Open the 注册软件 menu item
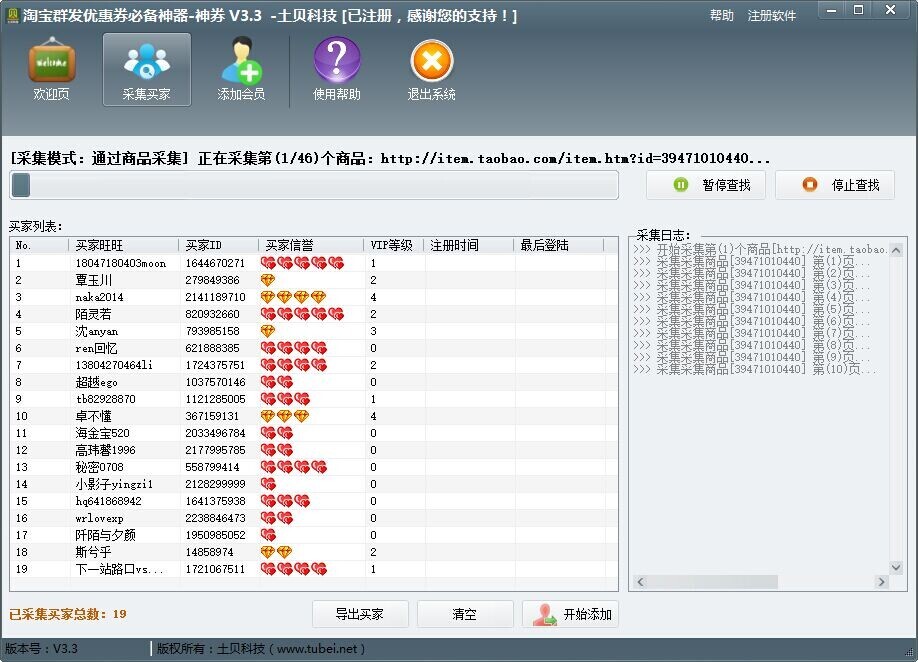The image size is (918, 662). pos(772,16)
